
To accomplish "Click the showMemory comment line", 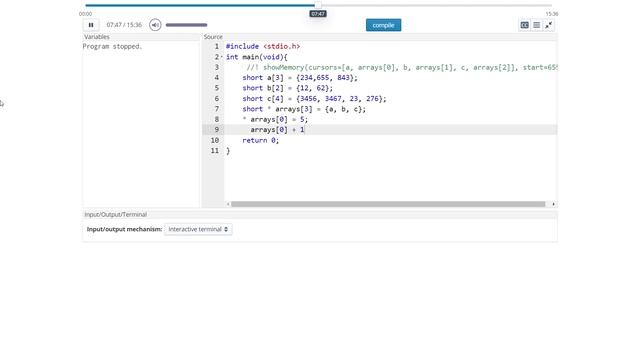I will 402,67.
